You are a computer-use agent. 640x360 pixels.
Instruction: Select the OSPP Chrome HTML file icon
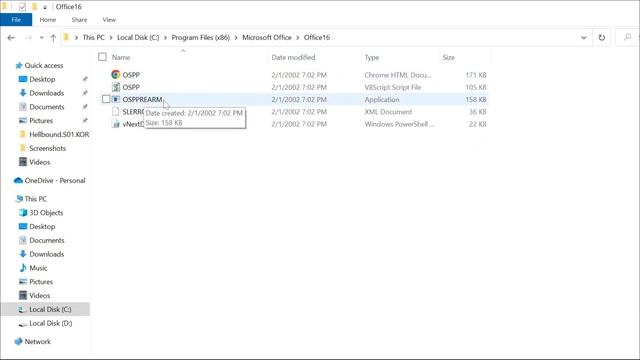click(x=116, y=75)
